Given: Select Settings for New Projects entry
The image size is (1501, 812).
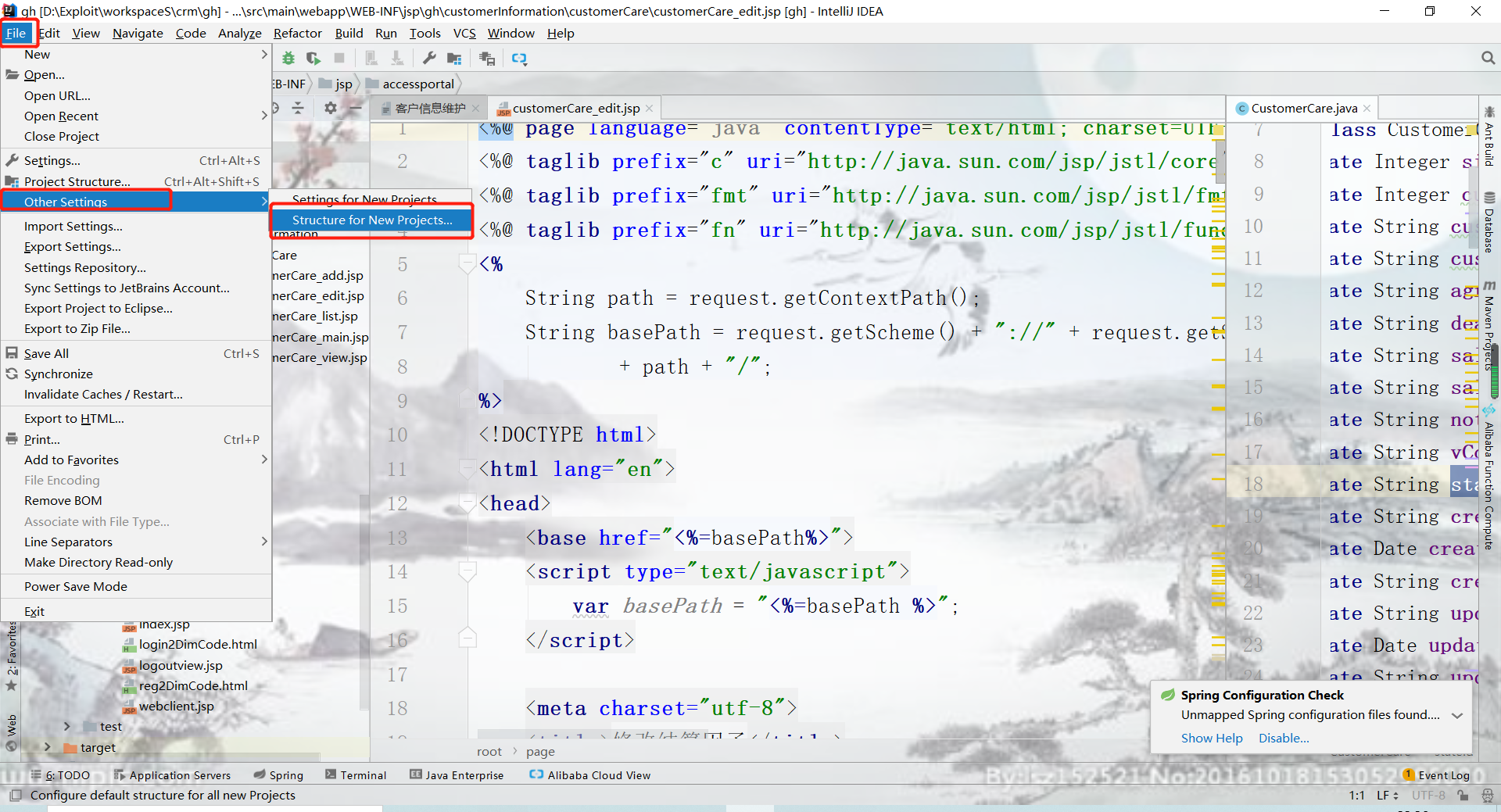Looking at the screenshot, I should [x=371, y=199].
